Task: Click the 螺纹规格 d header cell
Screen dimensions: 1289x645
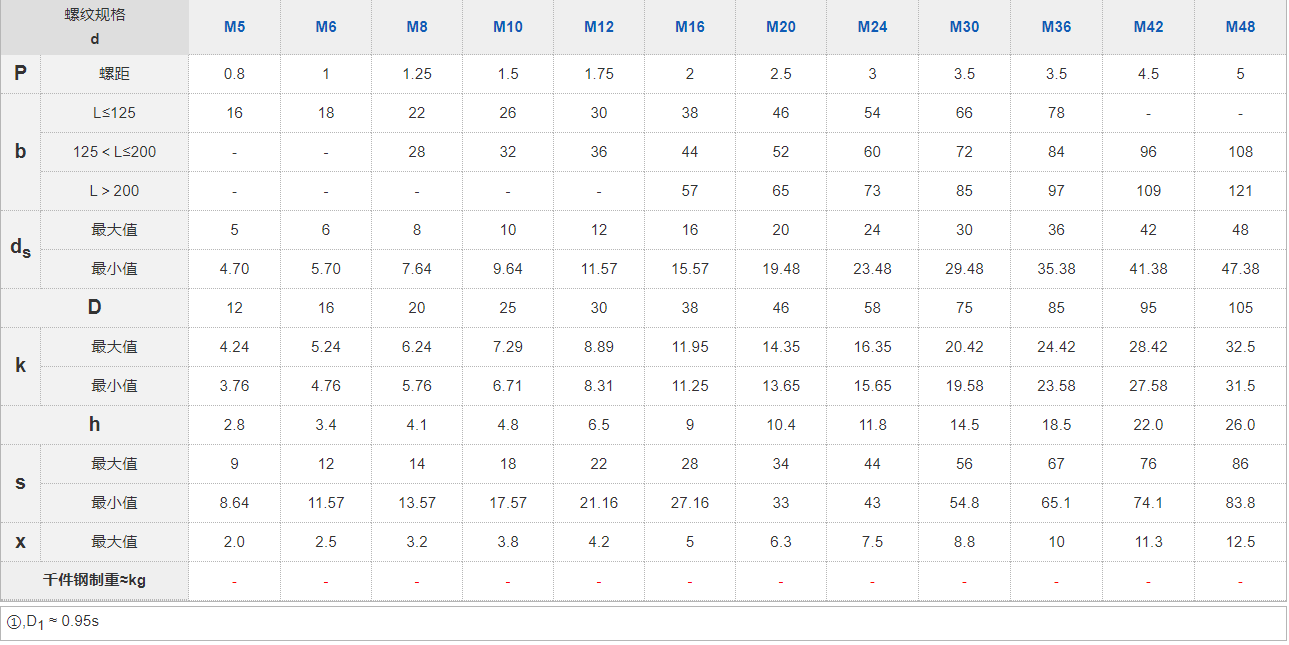Action: click(x=95, y=27)
